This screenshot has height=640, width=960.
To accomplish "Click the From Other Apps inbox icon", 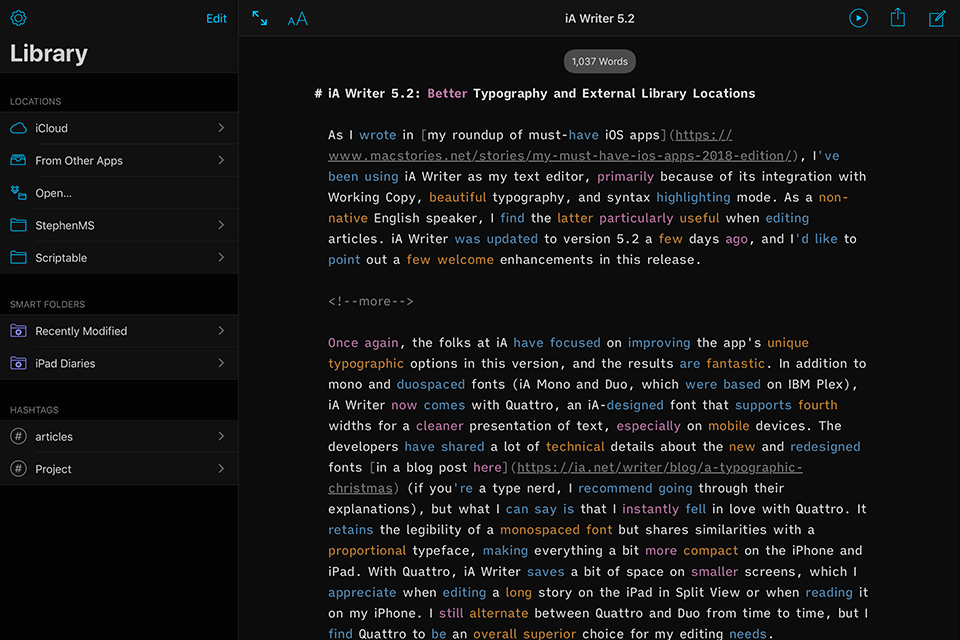I will [18, 160].
